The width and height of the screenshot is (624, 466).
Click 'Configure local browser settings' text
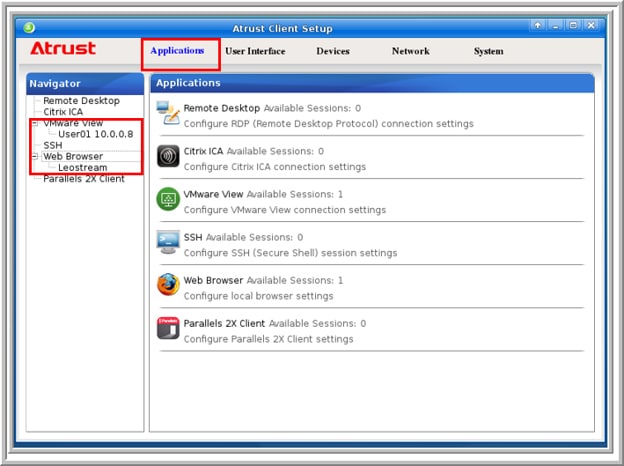click(258, 296)
